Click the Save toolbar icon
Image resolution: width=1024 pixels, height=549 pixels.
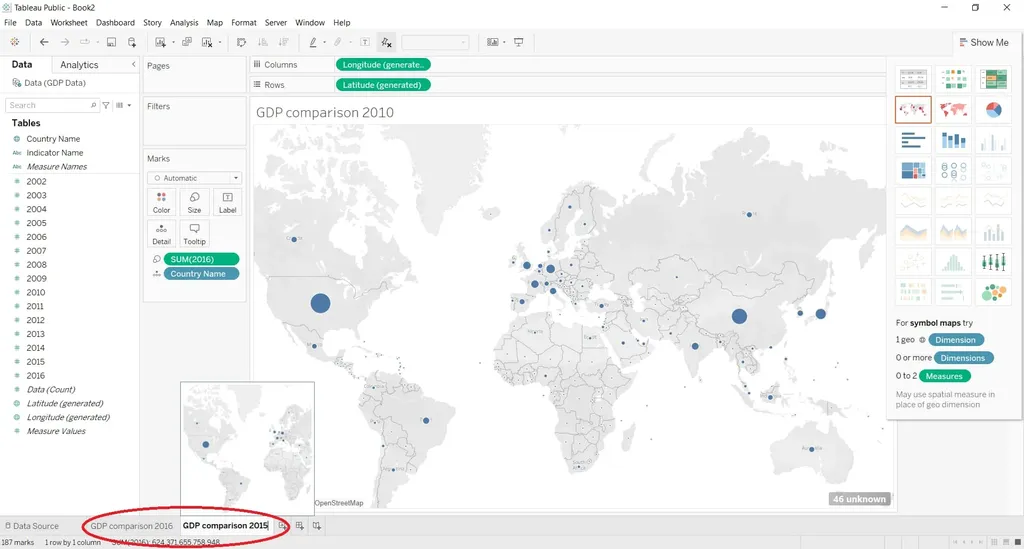(x=110, y=42)
